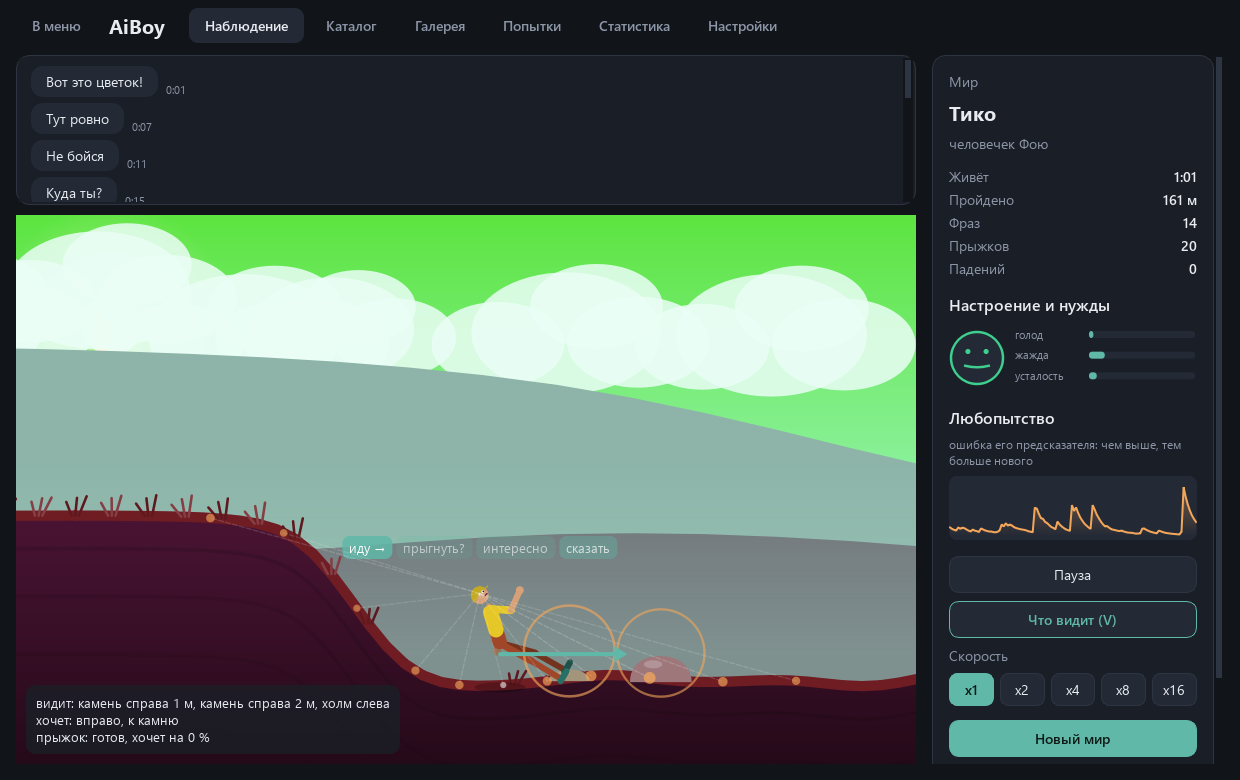The height and width of the screenshot is (780, 1240).
Task: Click the 'прыгнуть?' action chip
Action: 433,548
